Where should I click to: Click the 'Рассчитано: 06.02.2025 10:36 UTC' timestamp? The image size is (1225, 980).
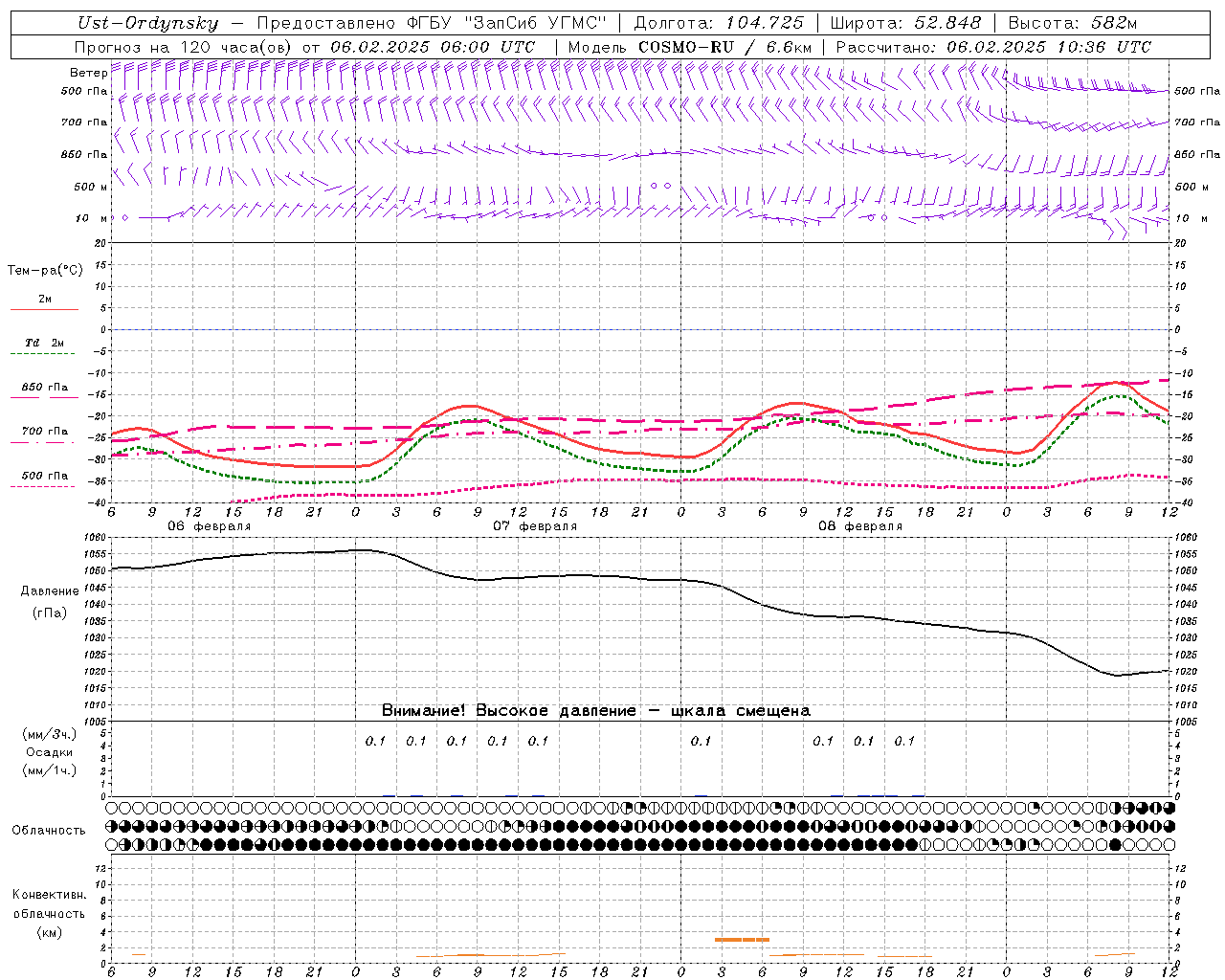[x=993, y=47]
